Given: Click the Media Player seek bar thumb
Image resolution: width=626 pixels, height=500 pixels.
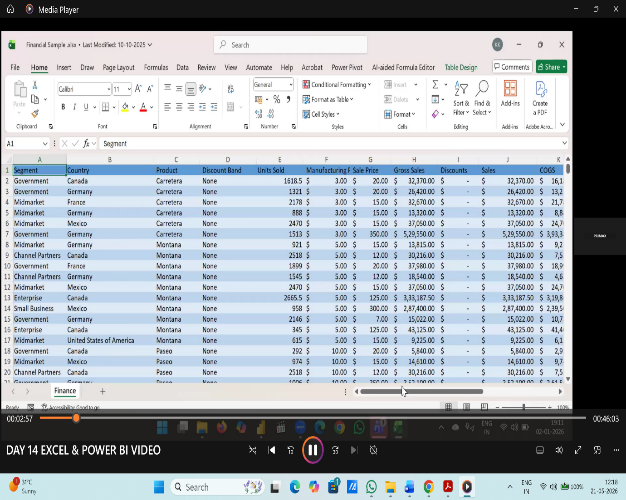Looking at the screenshot, I should coord(76,418).
